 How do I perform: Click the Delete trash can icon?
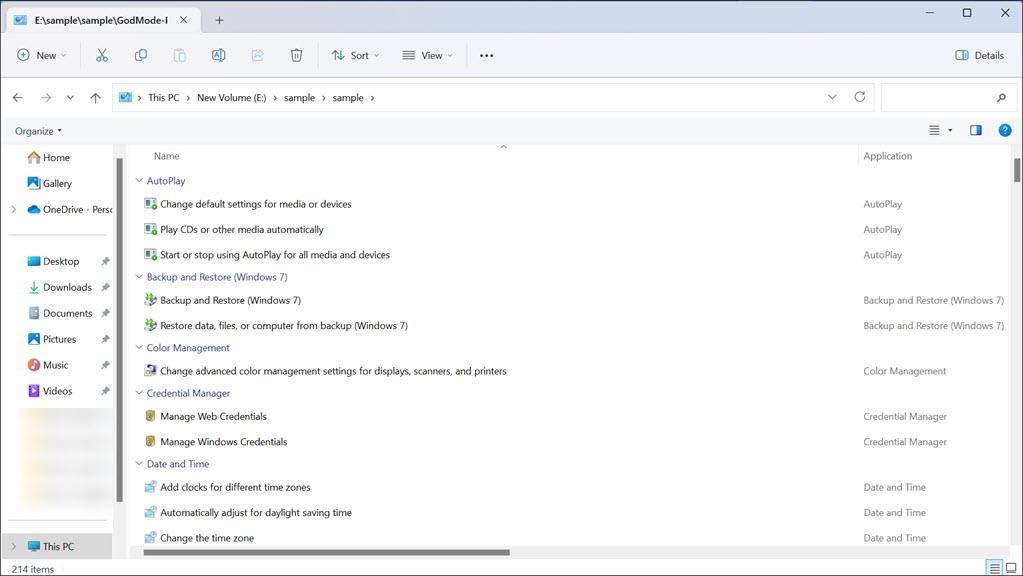click(x=296, y=56)
